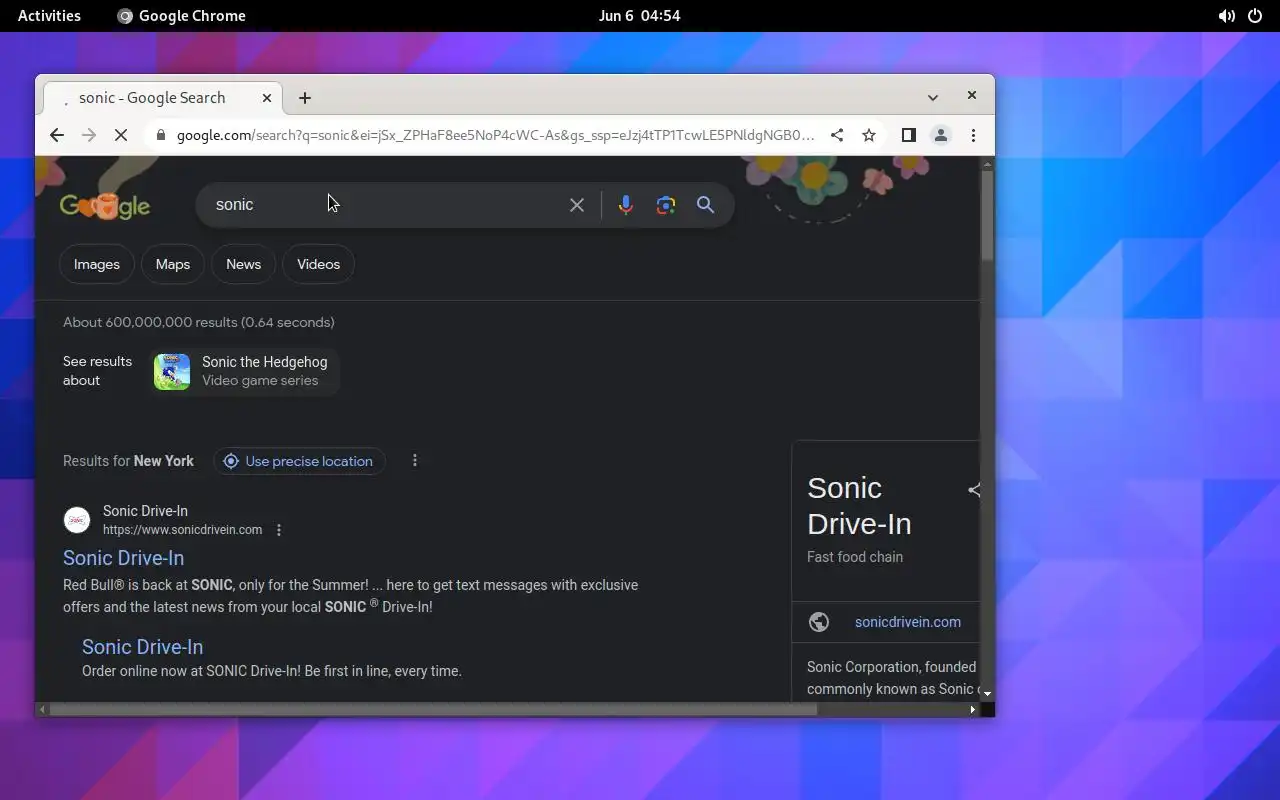Click the page address bar URL
The height and width of the screenshot is (800, 1280).
pyautogui.click(x=496, y=135)
